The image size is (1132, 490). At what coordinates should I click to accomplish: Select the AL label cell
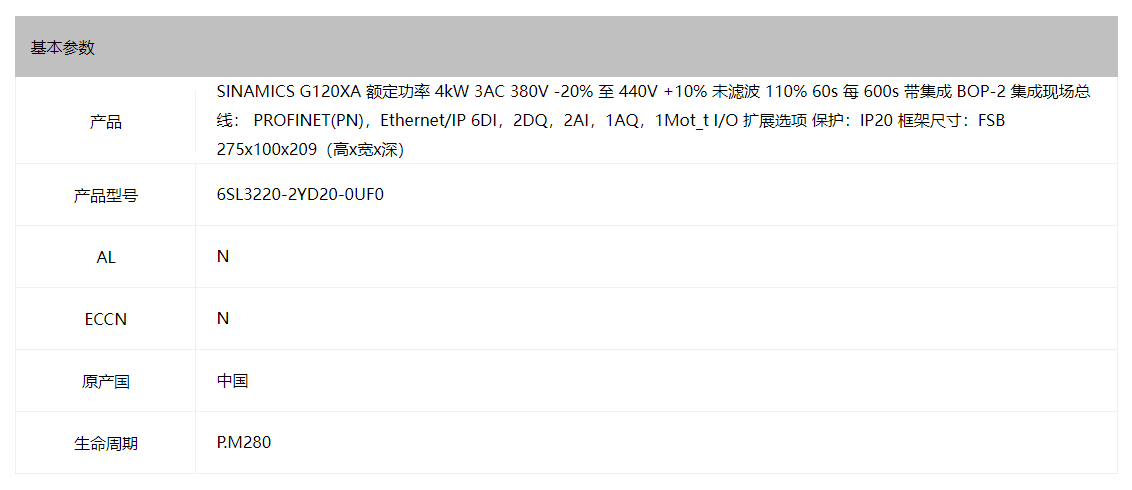point(105,257)
